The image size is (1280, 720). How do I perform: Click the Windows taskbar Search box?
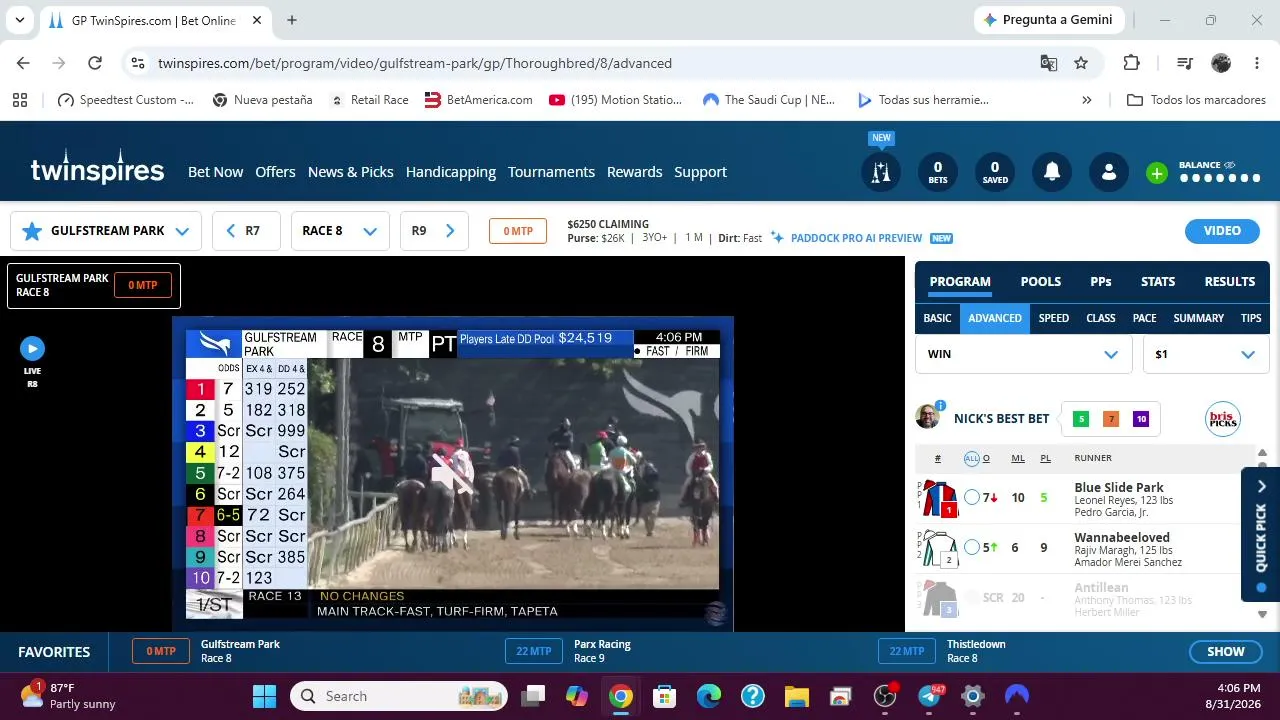click(x=399, y=696)
